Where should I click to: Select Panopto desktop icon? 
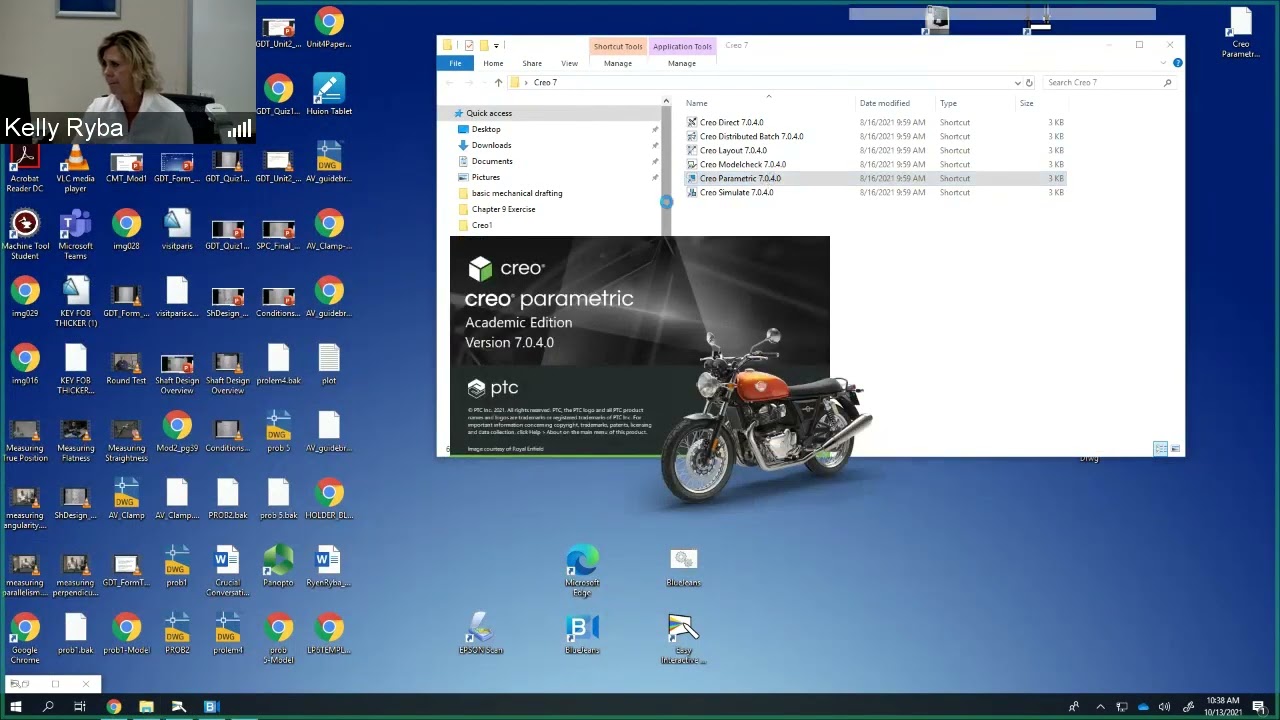coord(278,567)
